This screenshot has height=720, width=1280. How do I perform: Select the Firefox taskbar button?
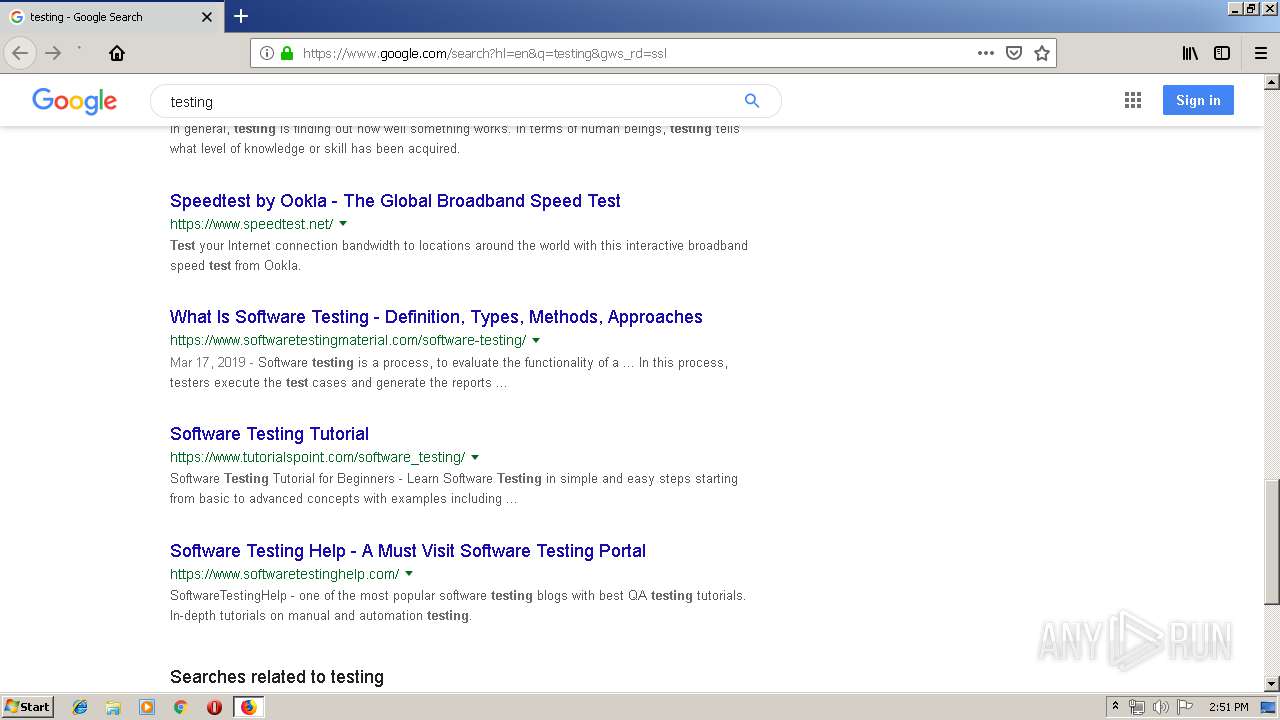248,707
